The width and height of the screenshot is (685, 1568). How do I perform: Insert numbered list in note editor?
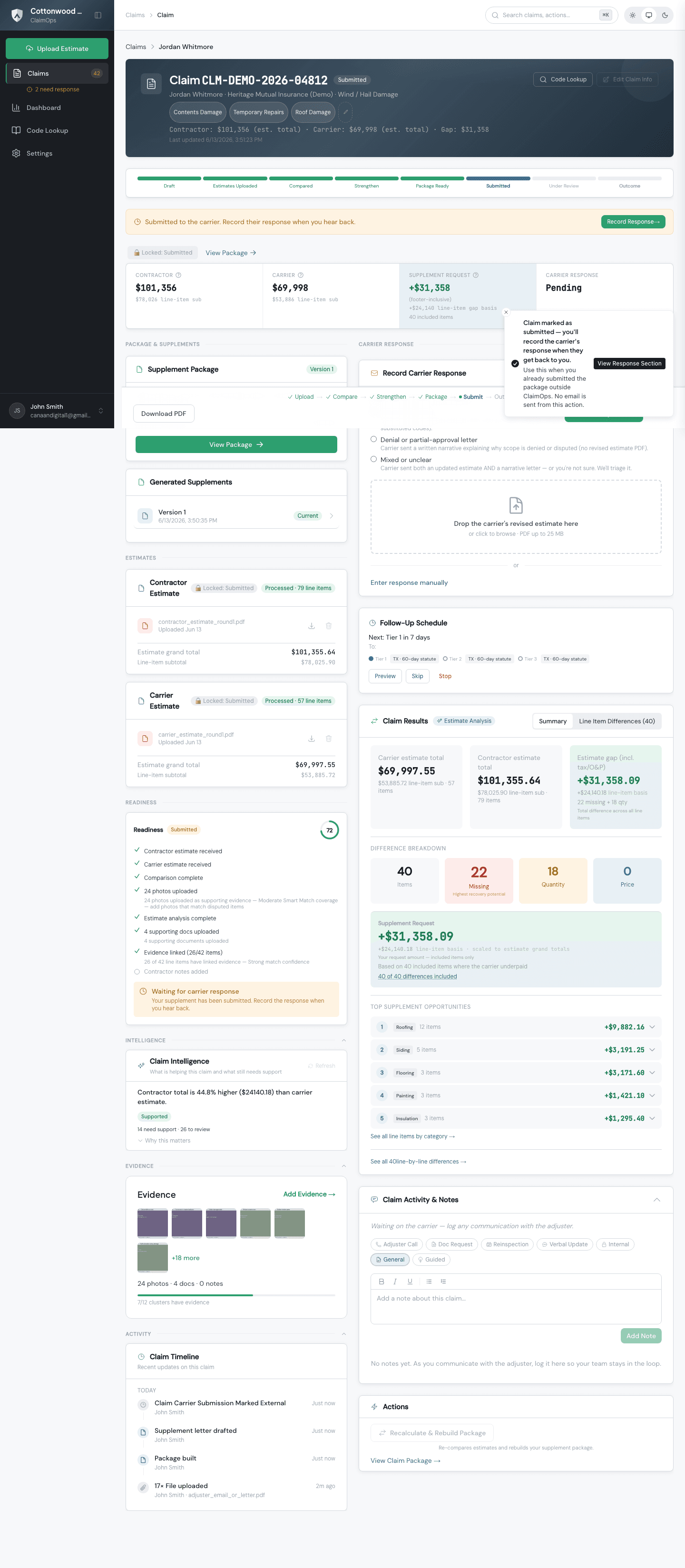click(443, 1282)
